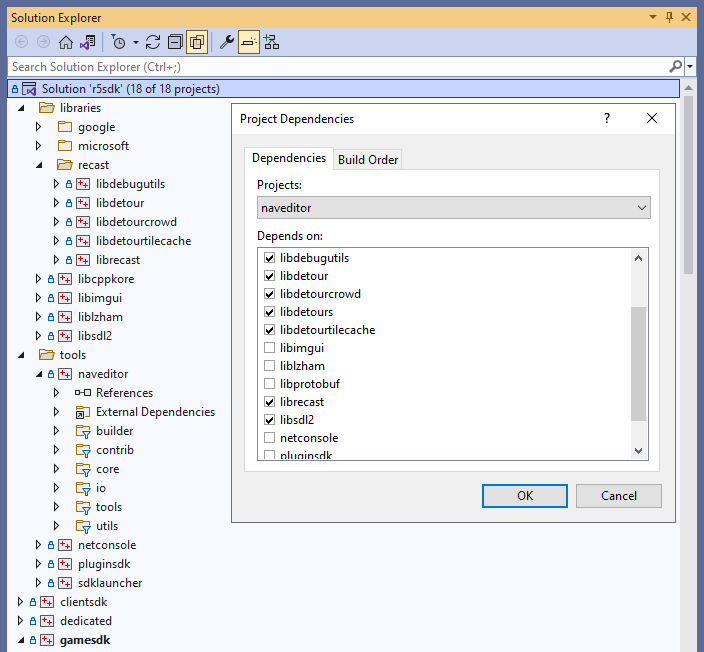Click the External Dependencies icon
Image resolution: width=704 pixels, height=652 pixels.
[83, 412]
